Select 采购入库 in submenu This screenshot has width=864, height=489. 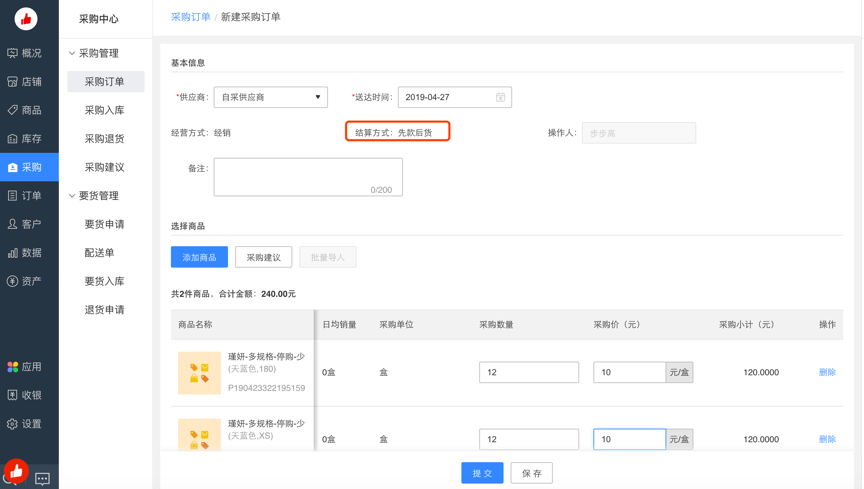104,110
